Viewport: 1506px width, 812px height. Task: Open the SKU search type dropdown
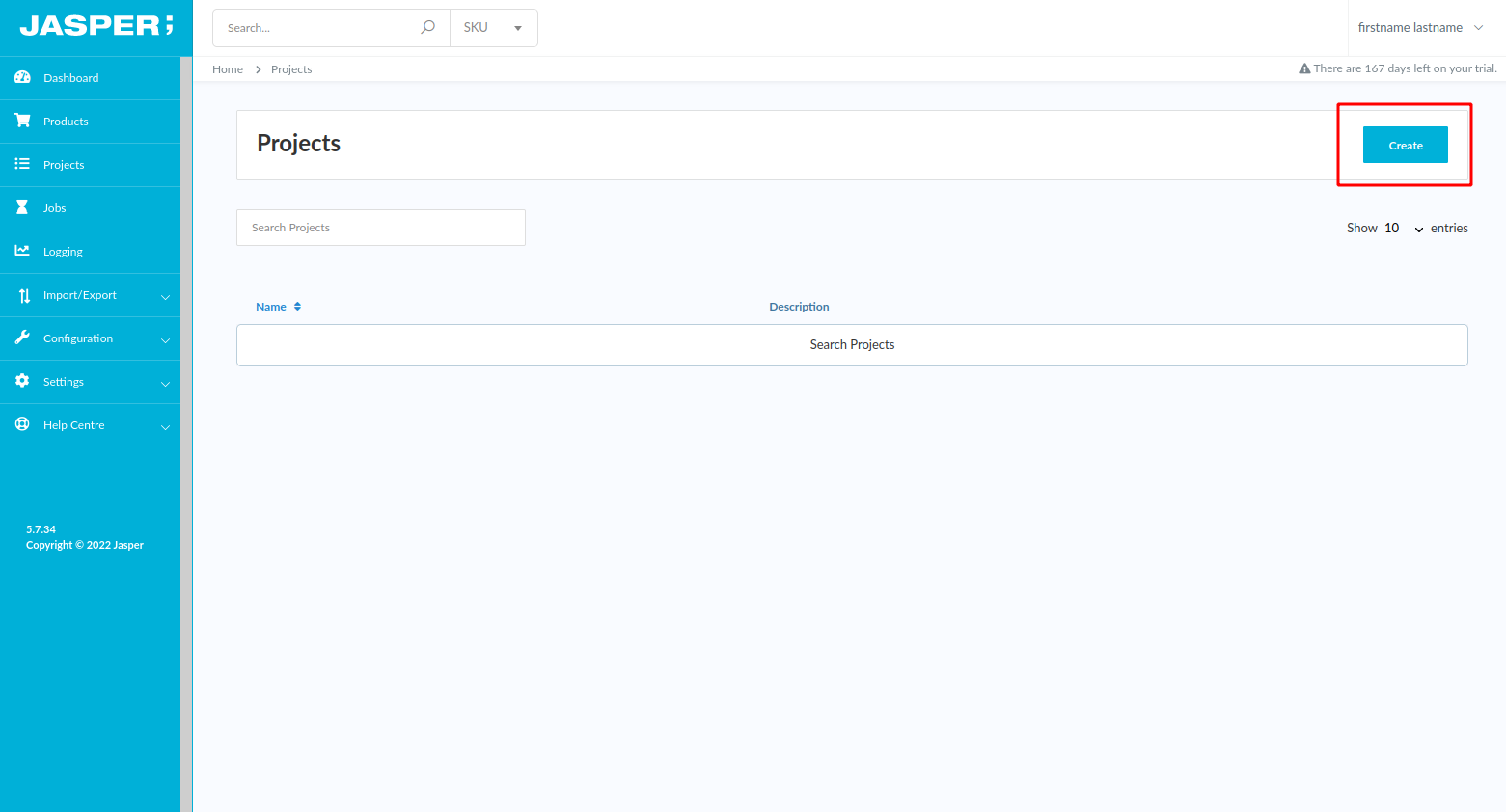click(x=493, y=28)
